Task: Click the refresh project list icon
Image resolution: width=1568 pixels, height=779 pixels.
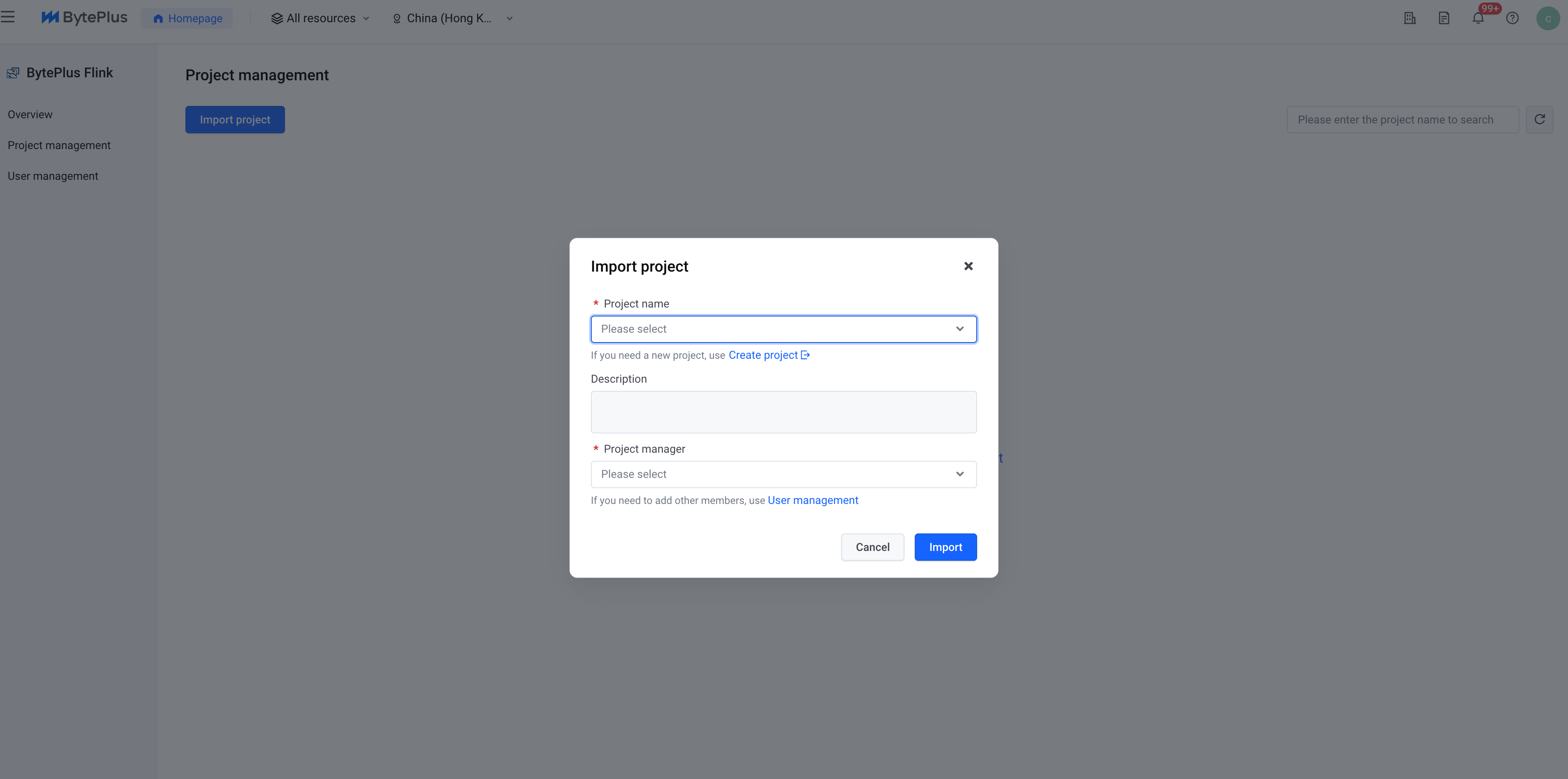Action: pos(1539,119)
